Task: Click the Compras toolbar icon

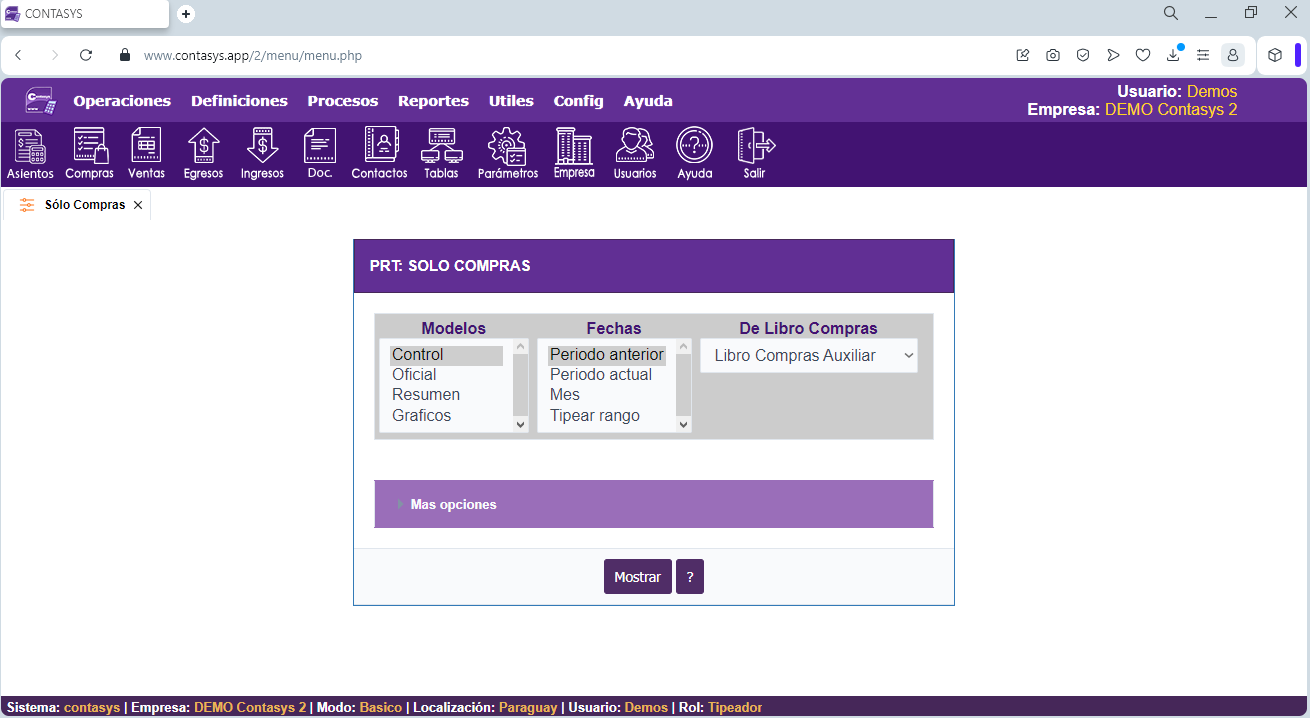Action: pos(89,153)
